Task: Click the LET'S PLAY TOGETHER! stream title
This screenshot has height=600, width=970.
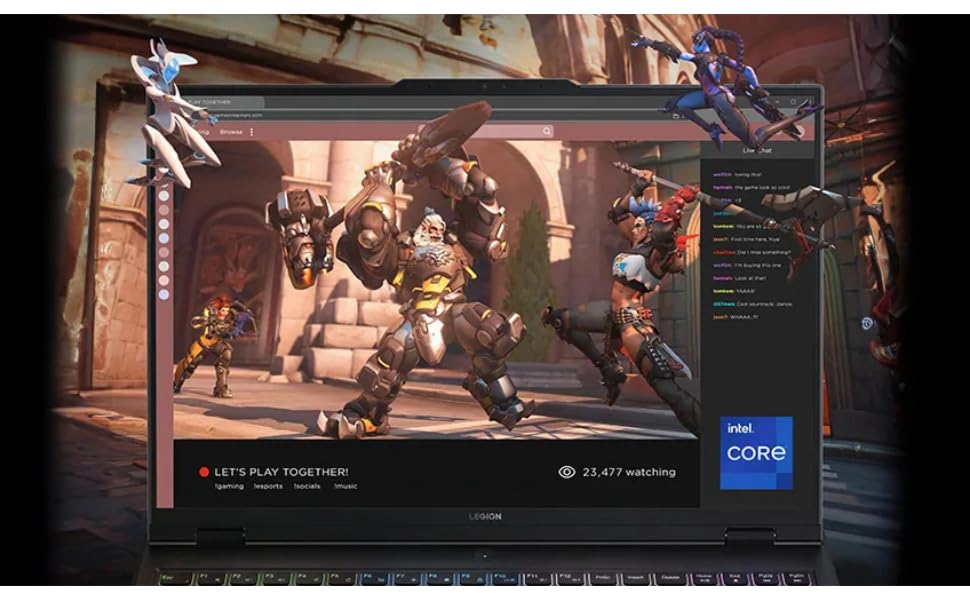Action: tap(281, 472)
